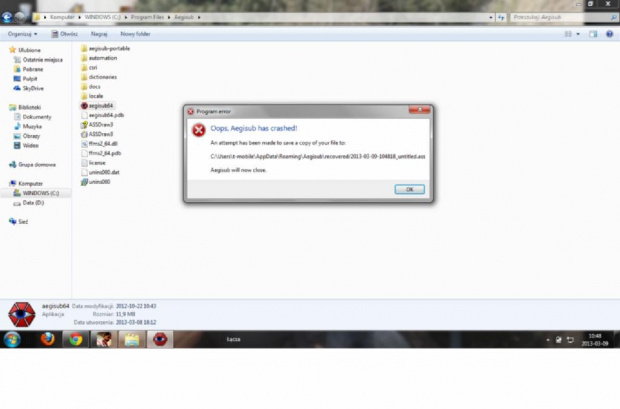Click OK in the Program error dialog
Viewport: 620px width, 409px height.
tap(410, 189)
